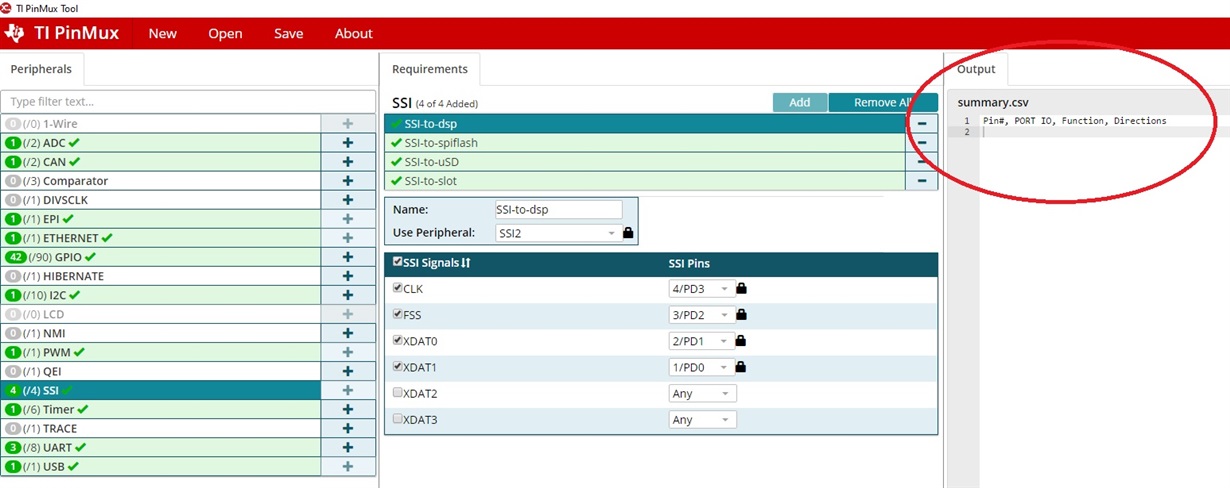The height and width of the screenshot is (488, 1230).
Task: Uncheck the CLK signal checkbox
Action: pyautogui.click(x=398, y=288)
